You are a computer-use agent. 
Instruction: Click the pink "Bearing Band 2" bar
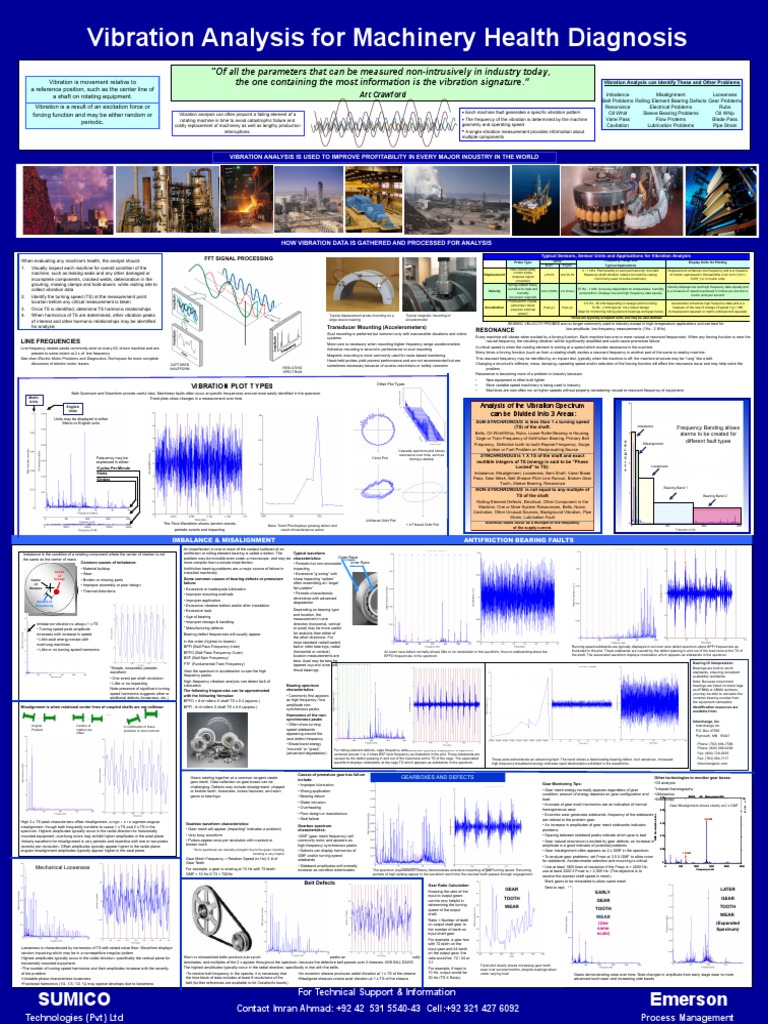point(717,515)
